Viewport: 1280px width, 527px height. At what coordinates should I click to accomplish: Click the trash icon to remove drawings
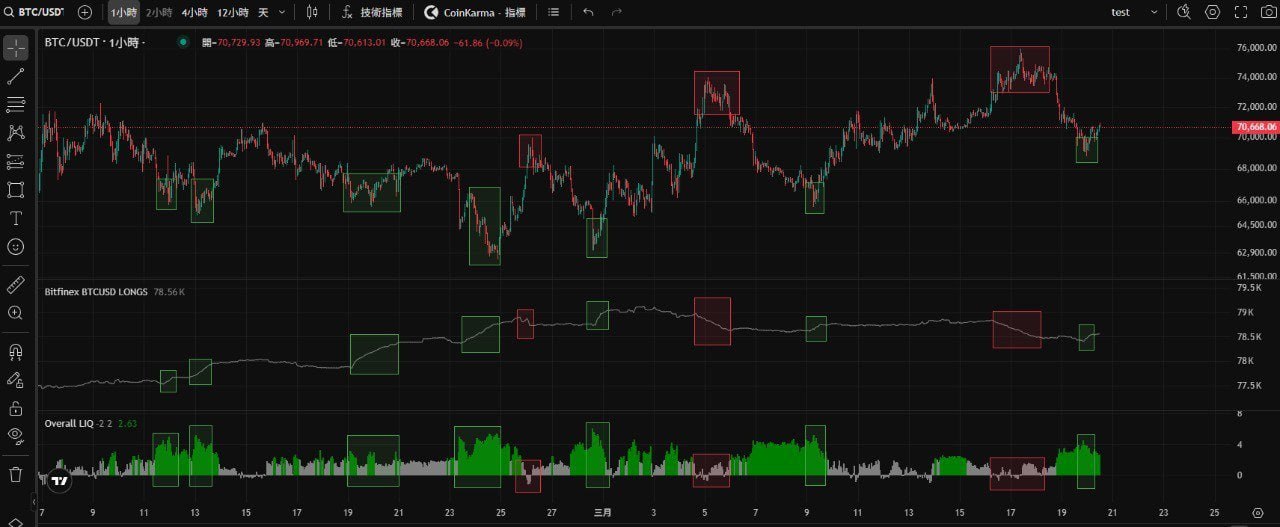click(15, 474)
